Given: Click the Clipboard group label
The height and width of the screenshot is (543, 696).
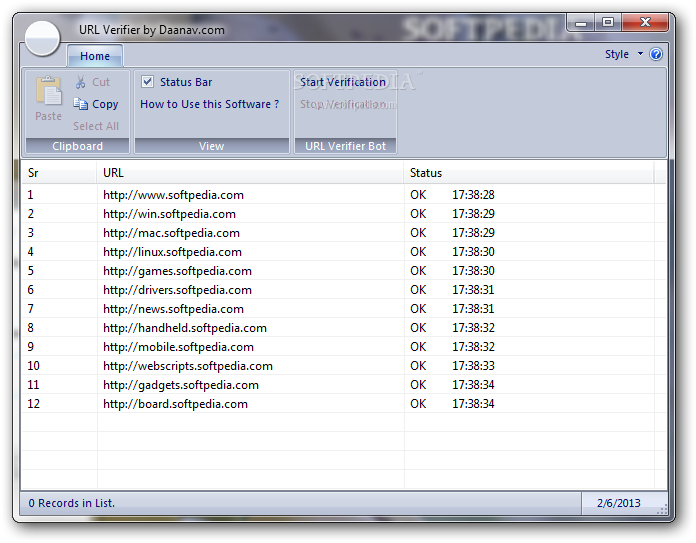Looking at the screenshot, I should (x=77, y=146).
